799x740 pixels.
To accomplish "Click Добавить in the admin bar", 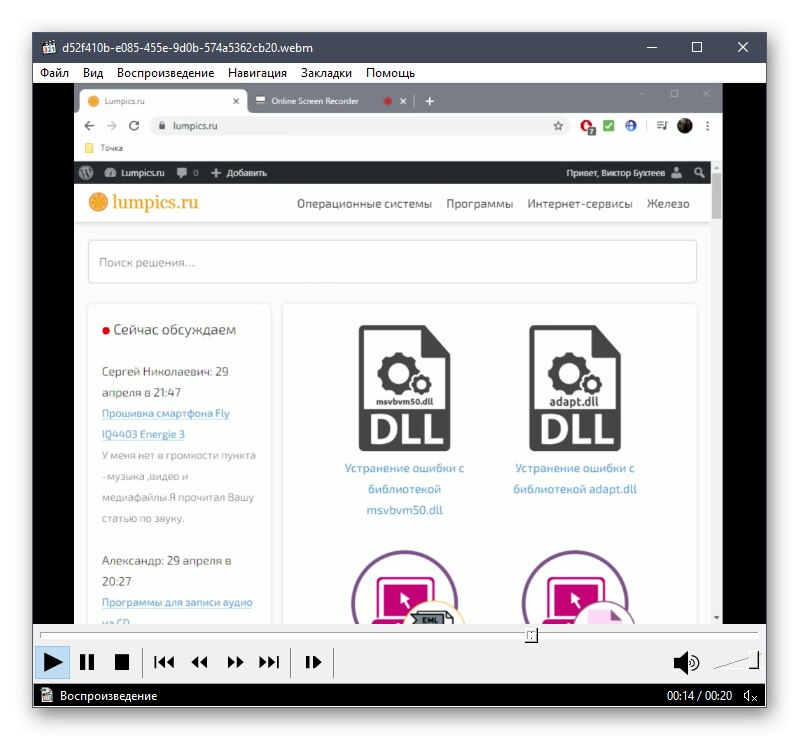I will pos(239,173).
